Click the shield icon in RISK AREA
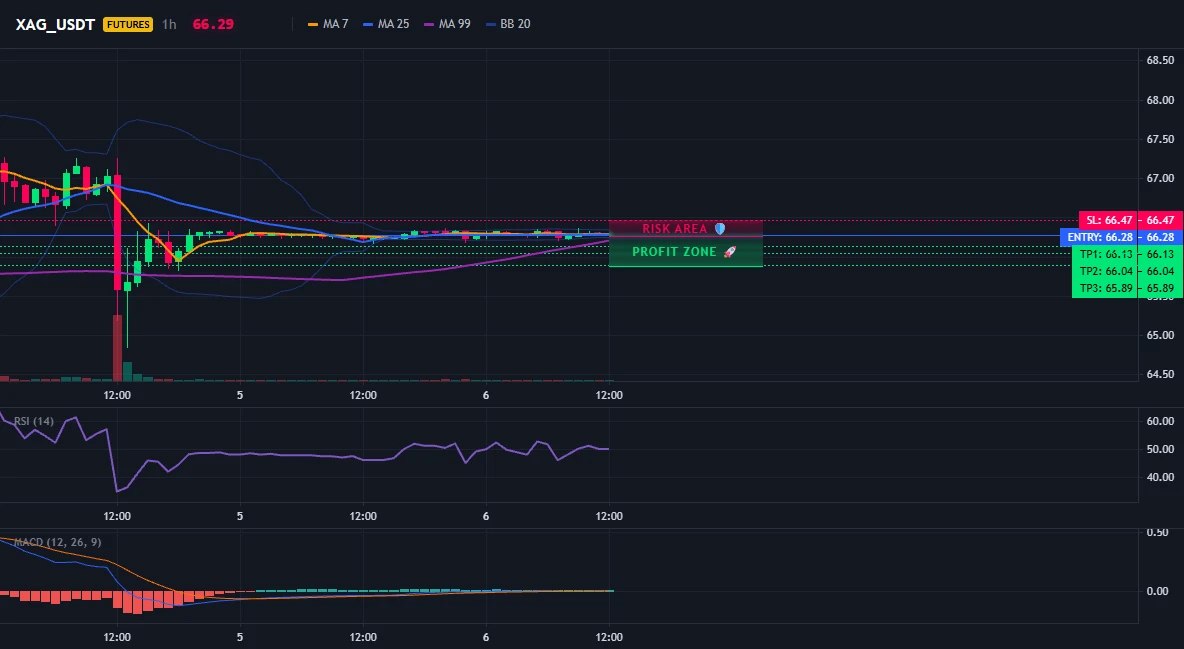 [720, 228]
